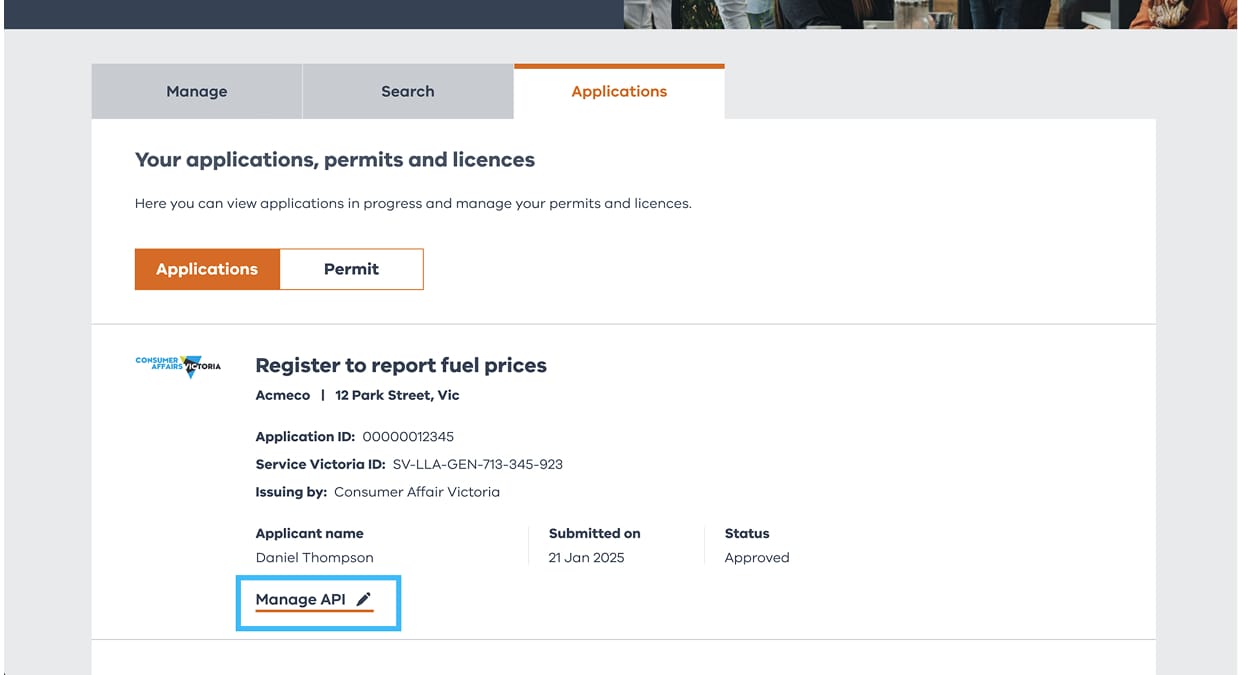Click the pencil edit icon beside Manage API
The width and height of the screenshot is (1238, 675).
(363, 599)
